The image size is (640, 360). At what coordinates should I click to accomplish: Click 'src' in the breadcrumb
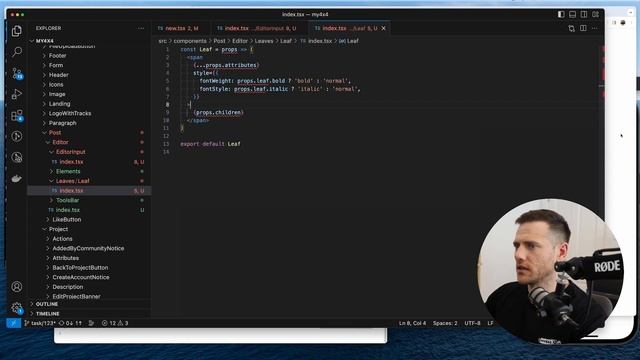pos(162,41)
